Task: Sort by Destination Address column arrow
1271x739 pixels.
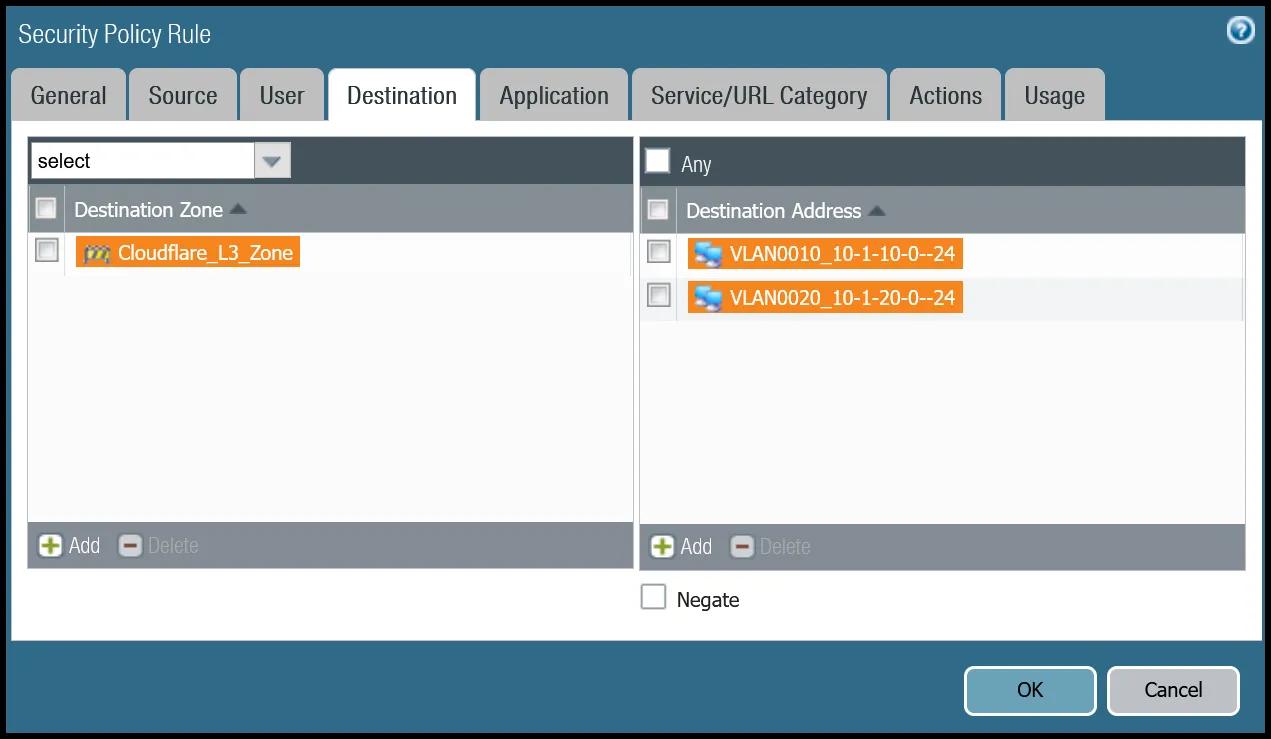Action: coord(876,211)
